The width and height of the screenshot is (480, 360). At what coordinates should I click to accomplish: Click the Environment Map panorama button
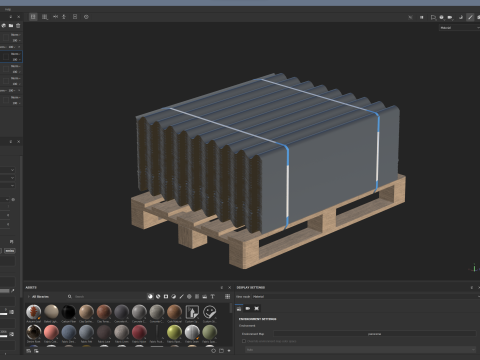(x=375, y=334)
